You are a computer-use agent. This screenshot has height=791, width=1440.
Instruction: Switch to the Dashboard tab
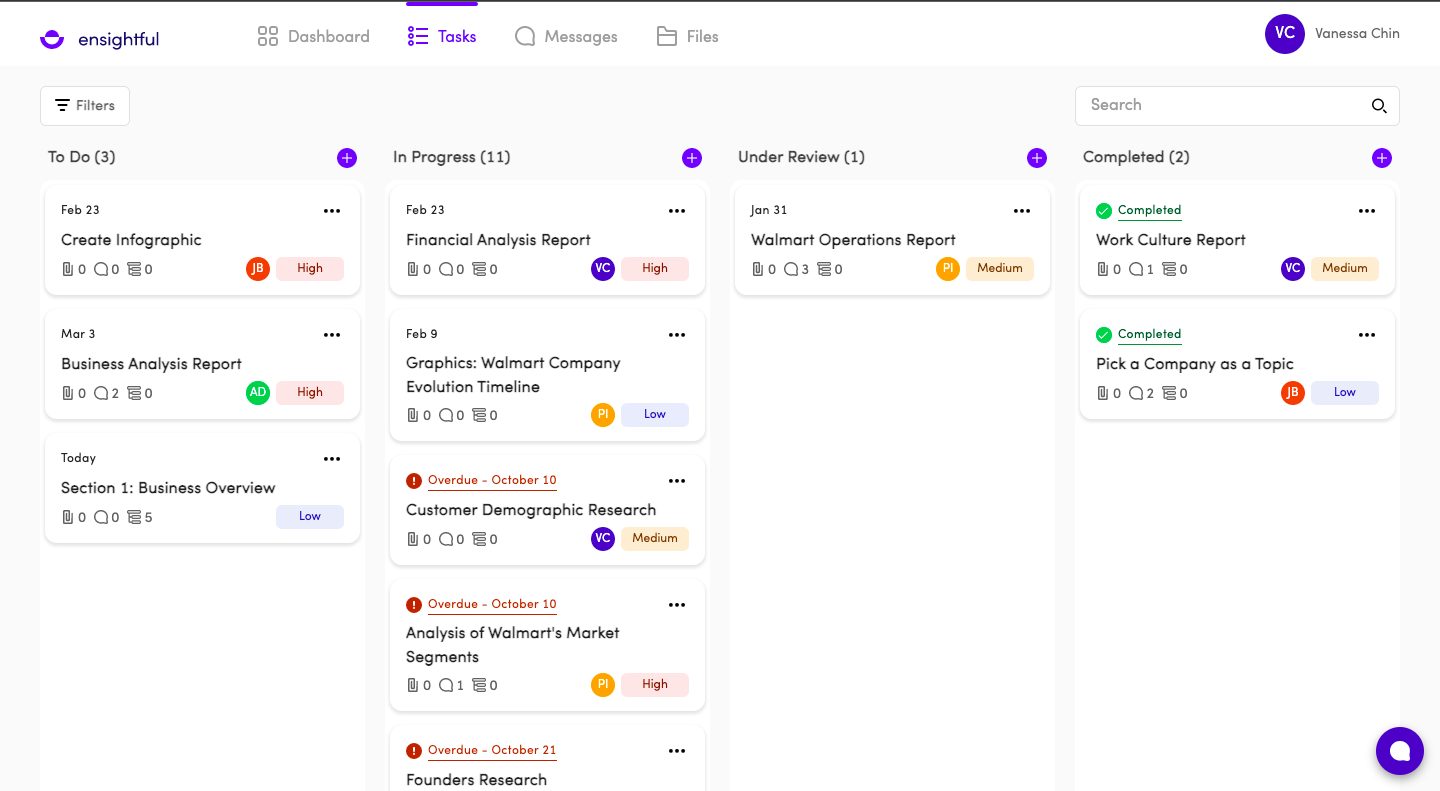[313, 36]
